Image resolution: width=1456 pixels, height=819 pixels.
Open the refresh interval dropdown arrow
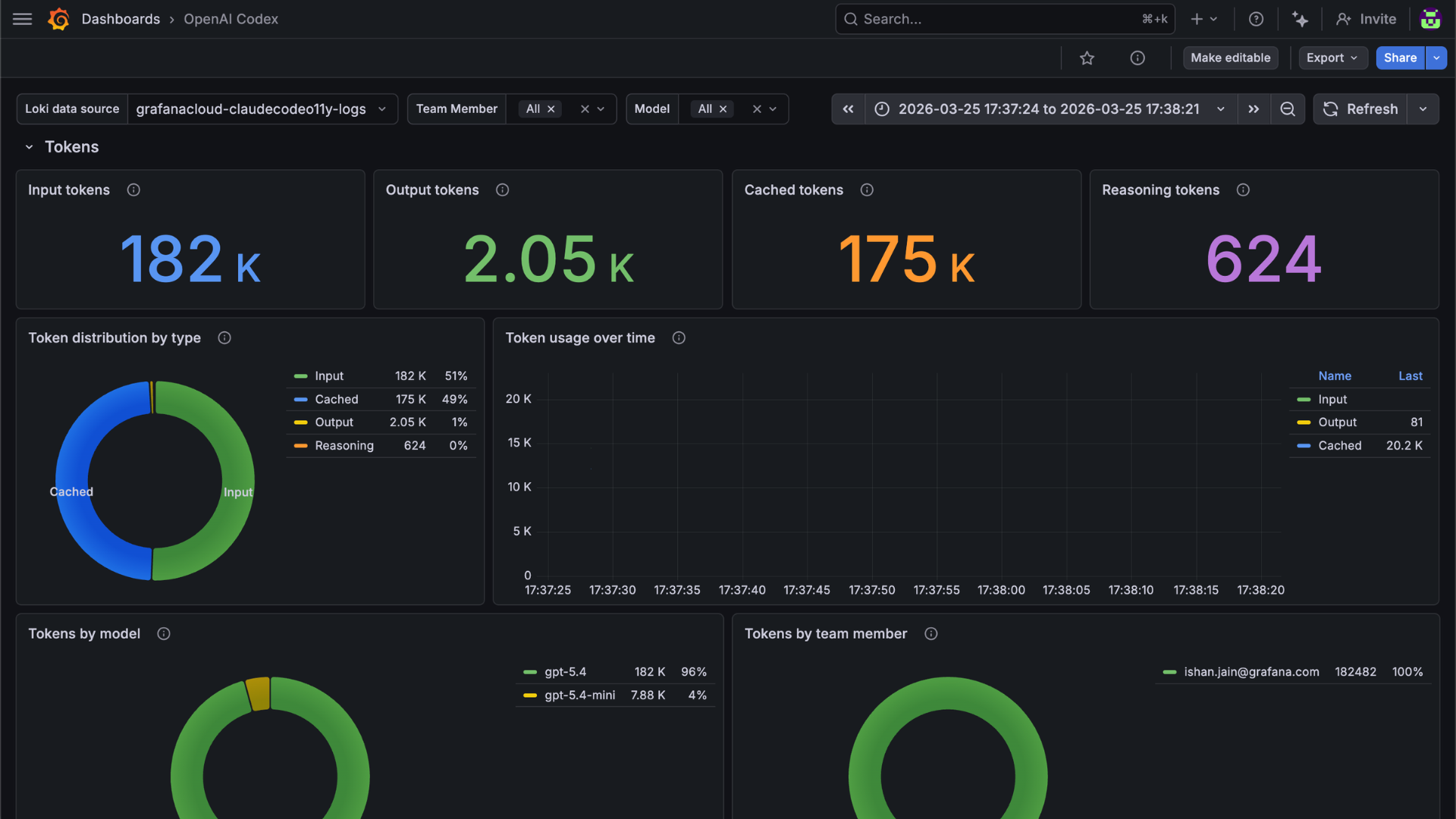(x=1423, y=109)
